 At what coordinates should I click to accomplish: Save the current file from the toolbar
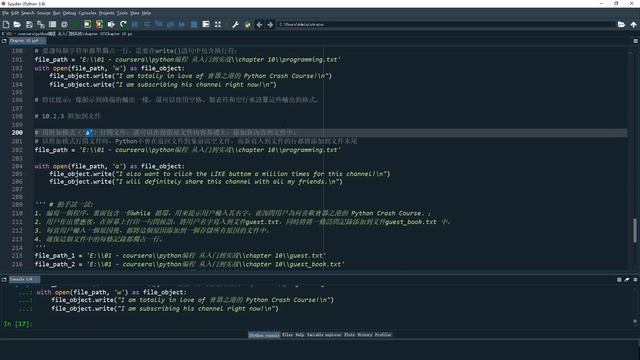coord(29,24)
